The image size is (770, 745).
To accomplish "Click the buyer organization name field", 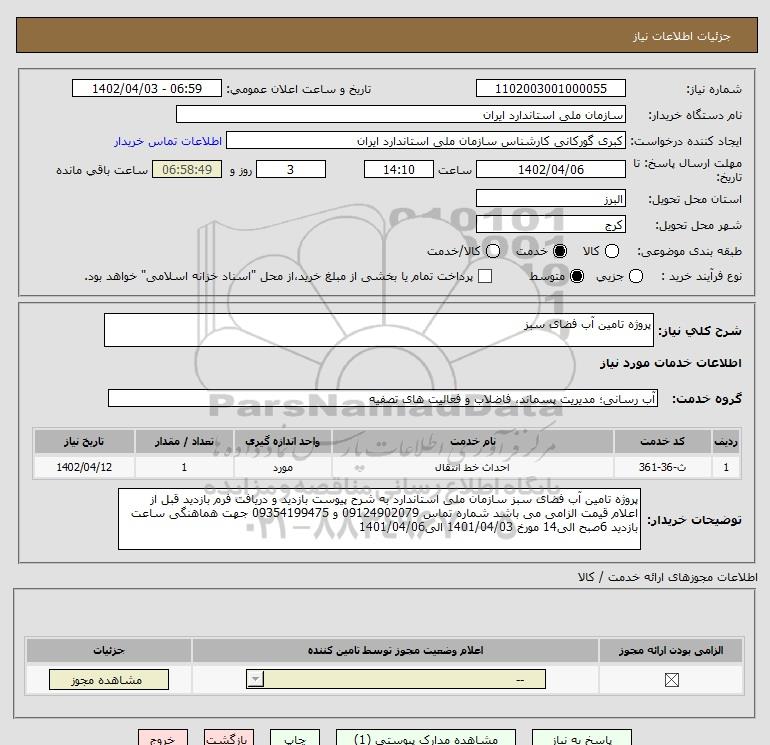I will click(x=401, y=114).
